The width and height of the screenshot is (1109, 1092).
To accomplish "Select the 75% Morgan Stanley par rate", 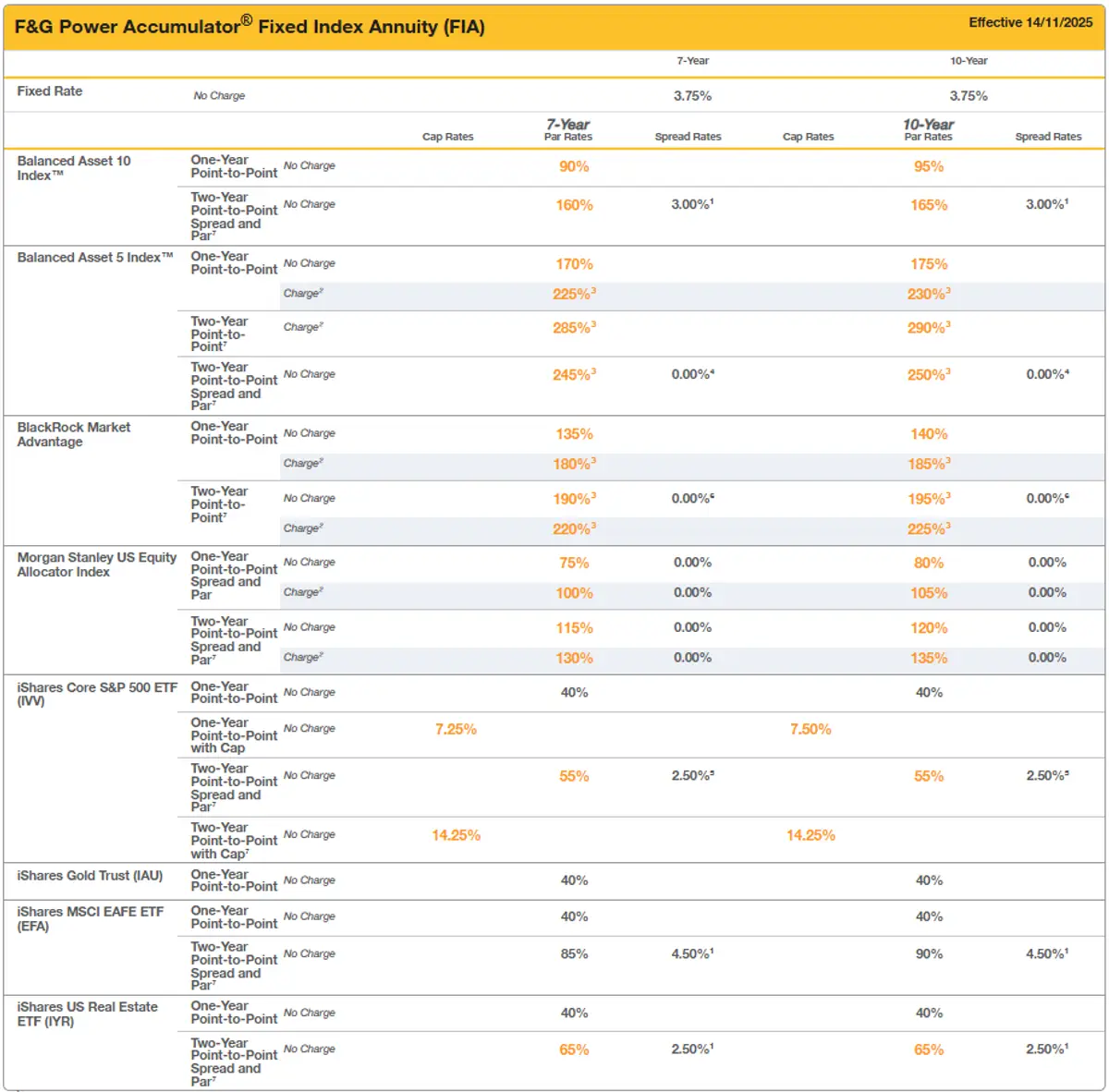I will (574, 563).
